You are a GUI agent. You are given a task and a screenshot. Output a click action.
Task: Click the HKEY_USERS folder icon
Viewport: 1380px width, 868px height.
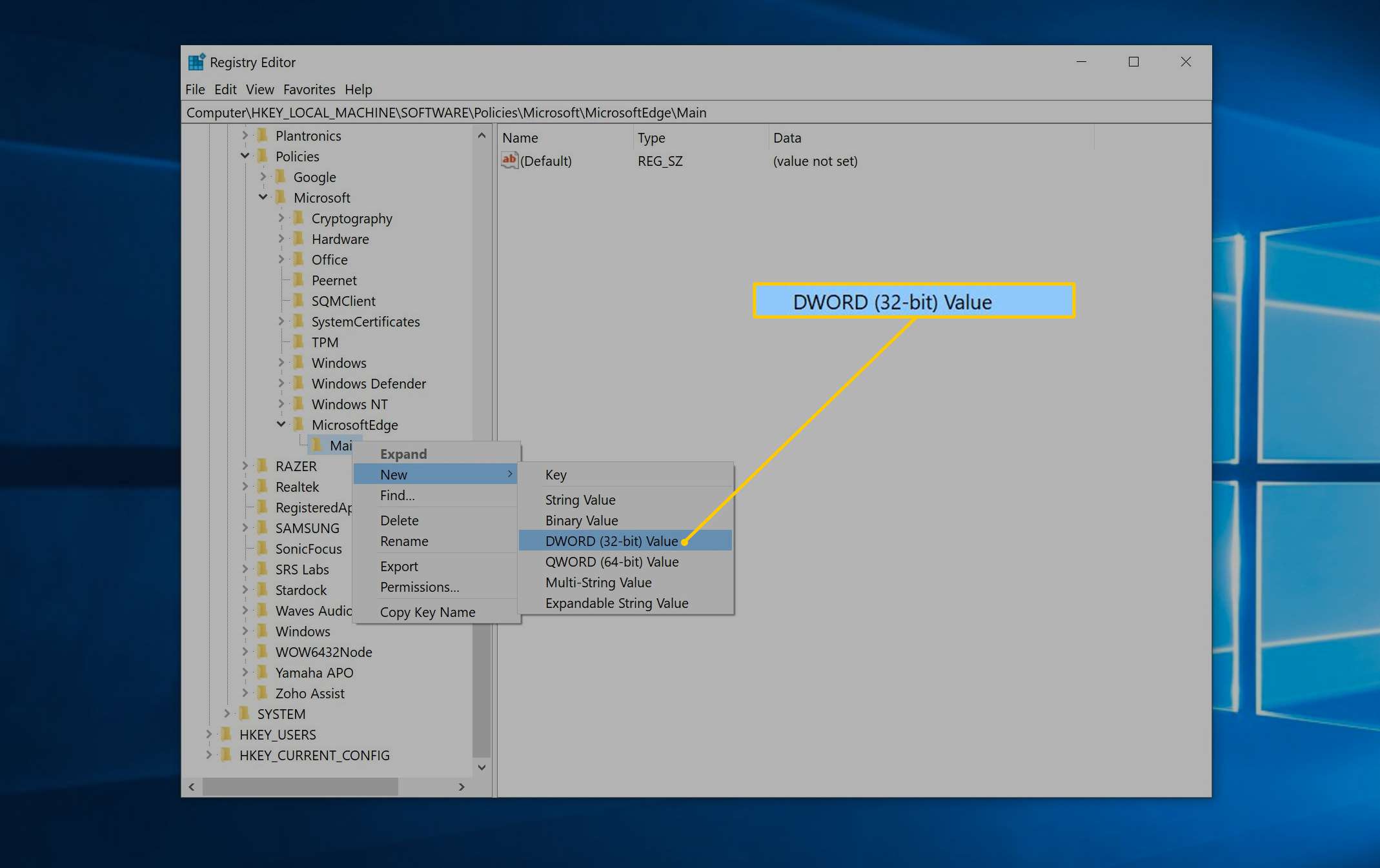click(226, 734)
